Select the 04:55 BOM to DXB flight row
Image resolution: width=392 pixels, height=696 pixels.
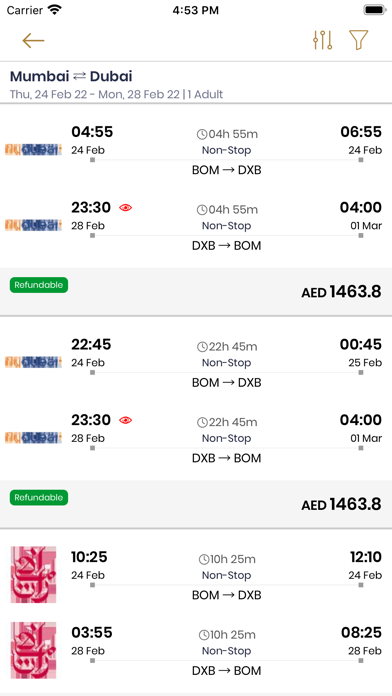pos(196,151)
